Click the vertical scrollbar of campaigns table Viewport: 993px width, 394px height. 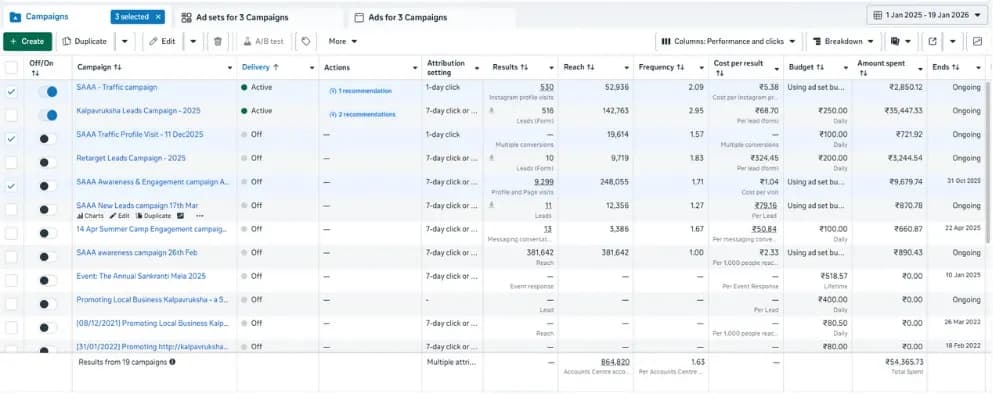click(x=989, y=162)
